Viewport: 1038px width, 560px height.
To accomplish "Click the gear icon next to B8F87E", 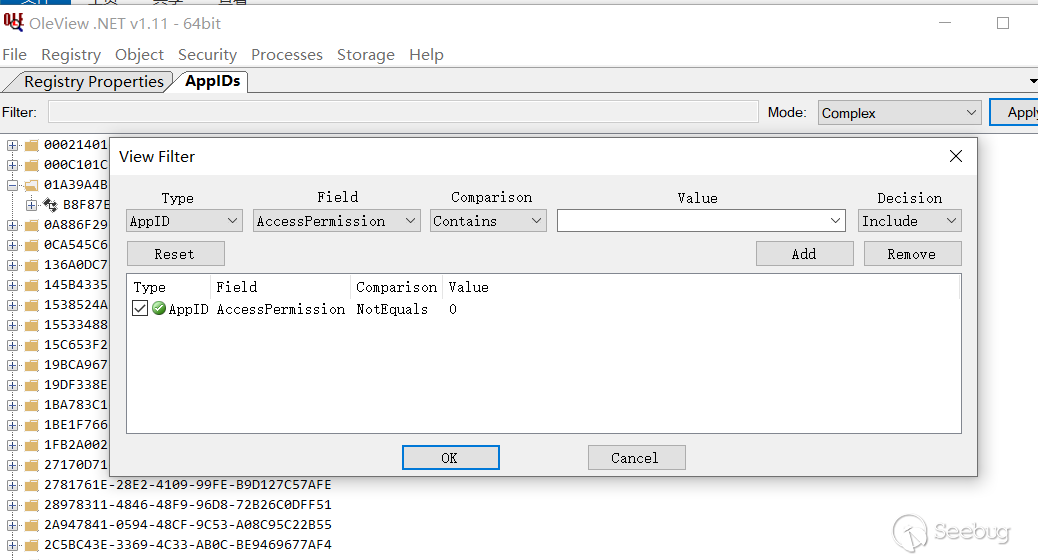I will pyautogui.click(x=50, y=205).
